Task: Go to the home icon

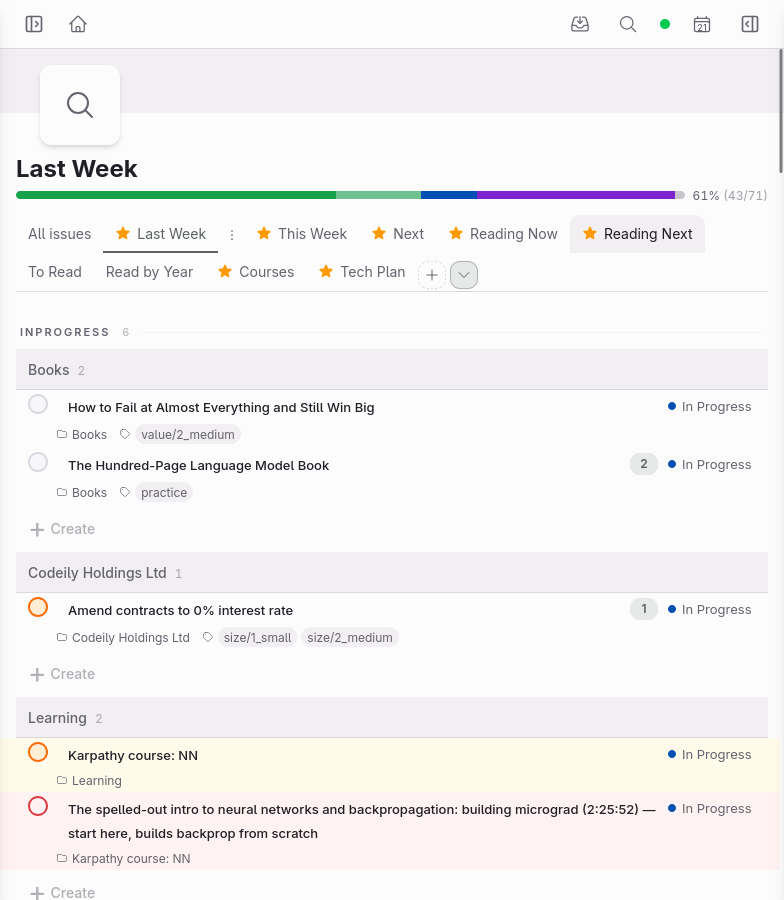Action: [x=78, y=24]
